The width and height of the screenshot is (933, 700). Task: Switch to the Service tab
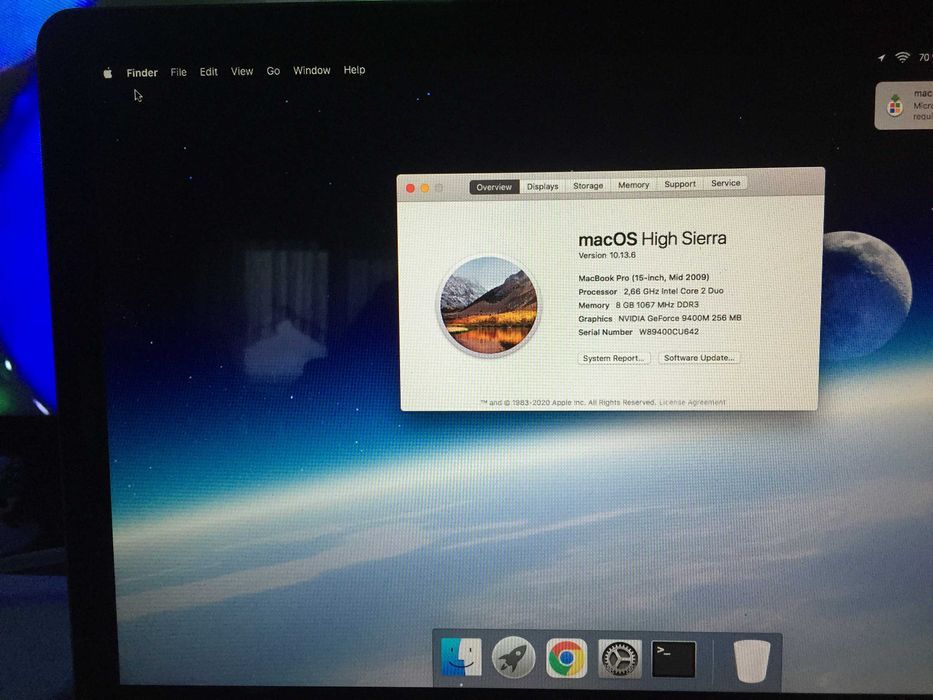(x=725, y=183)
